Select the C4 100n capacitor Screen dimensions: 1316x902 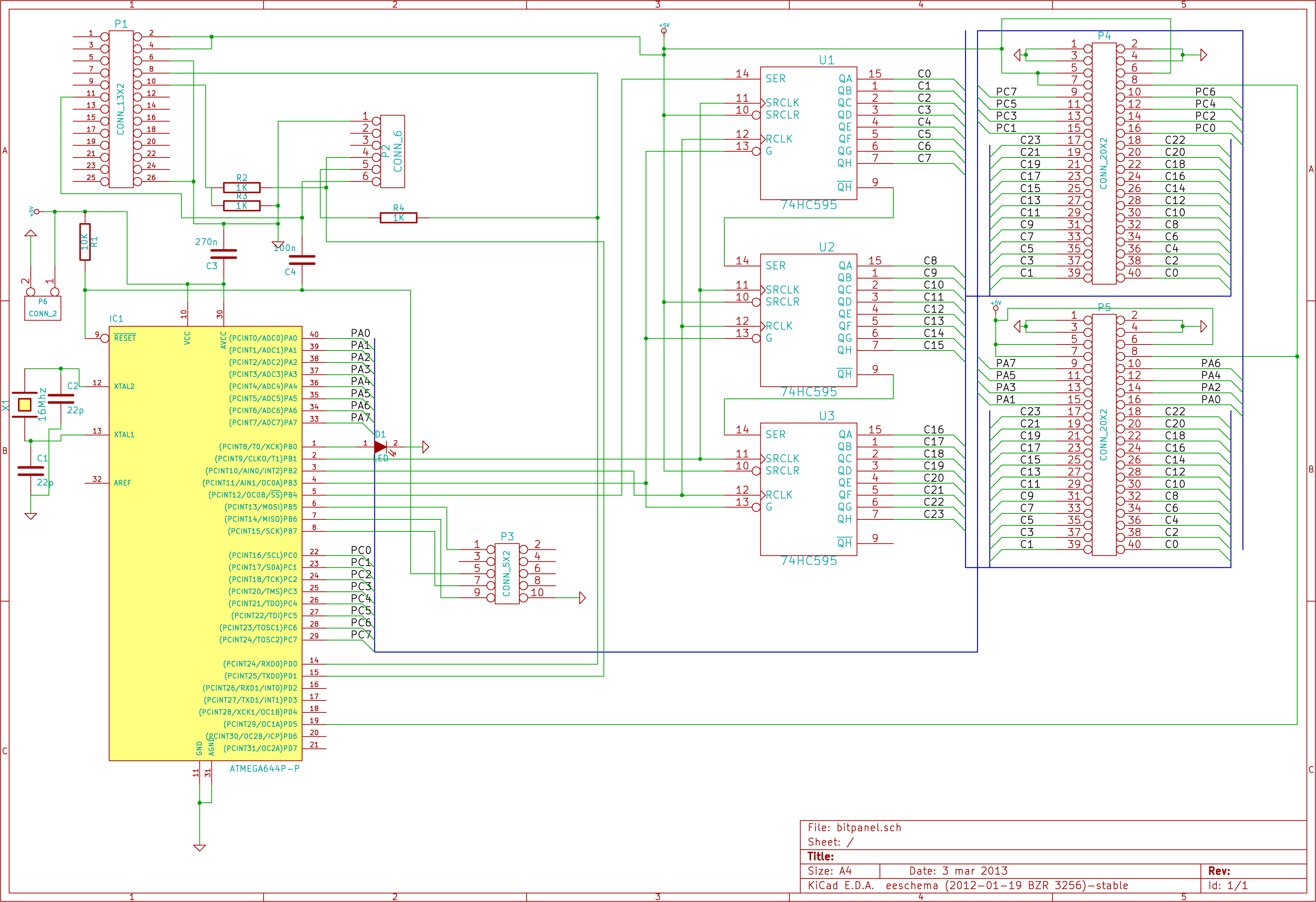pyautogui.click(x=302, y=260)
